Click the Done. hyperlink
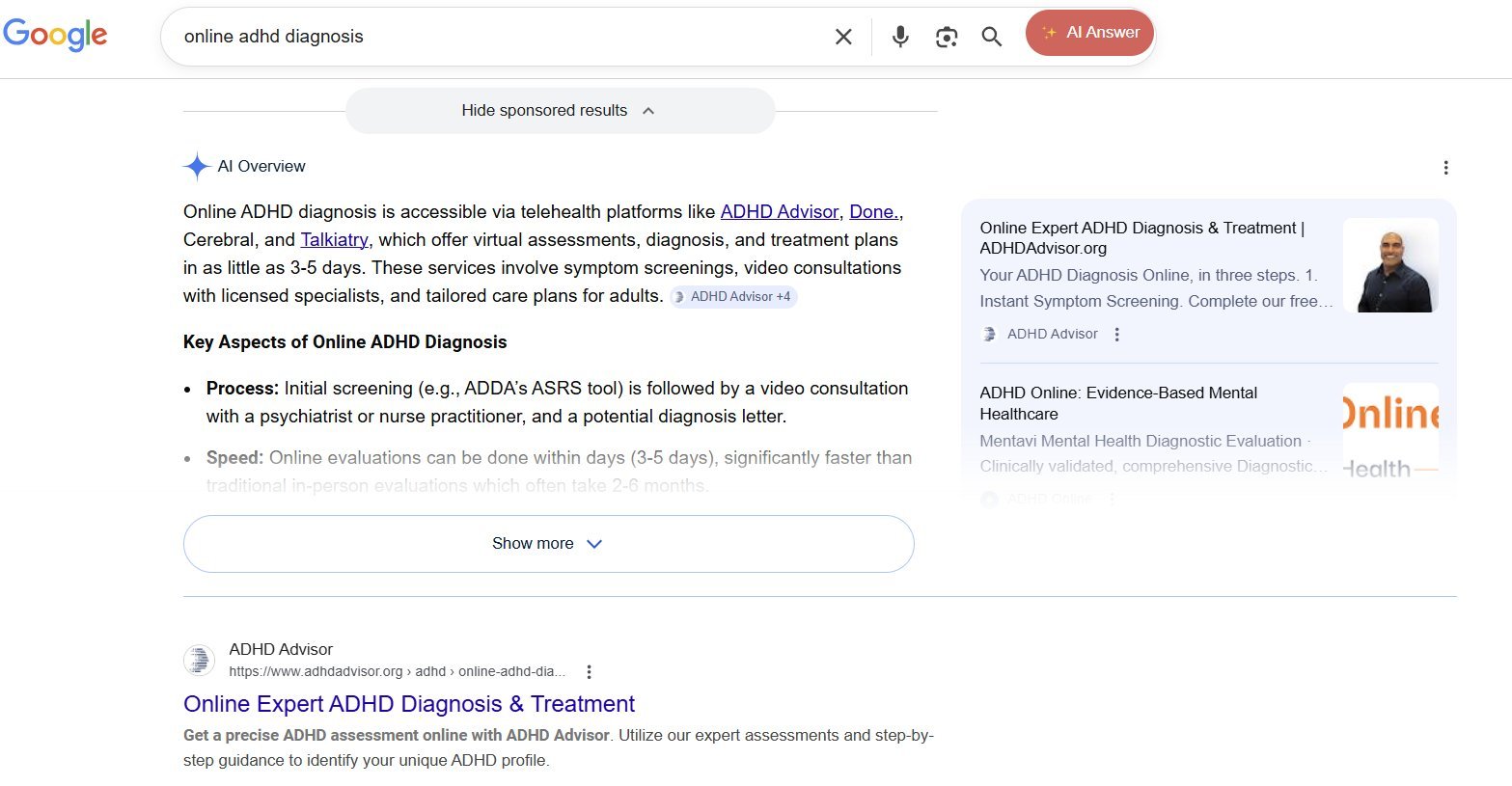 (872, 211)
